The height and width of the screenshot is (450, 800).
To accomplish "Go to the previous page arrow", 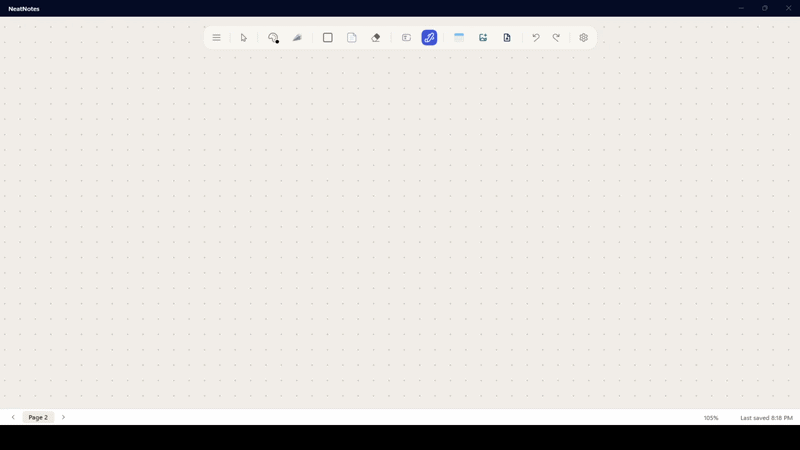I will click(13, 417).
